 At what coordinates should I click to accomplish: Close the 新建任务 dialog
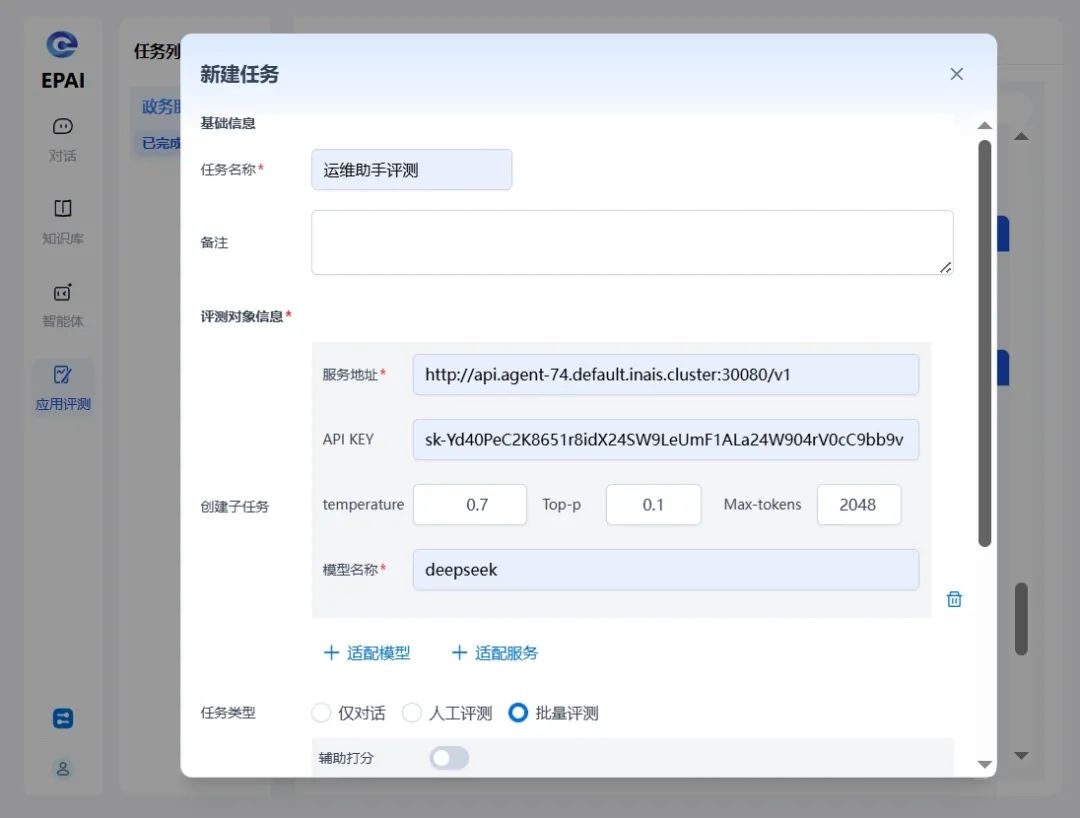956,74
